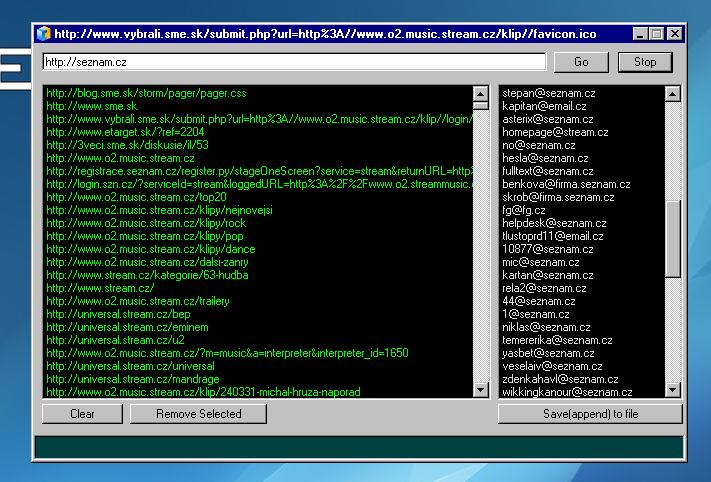Screen dimensions: 711x482
Task: Click the email list scrollbar thumb
Action: [x=672, y=239]
